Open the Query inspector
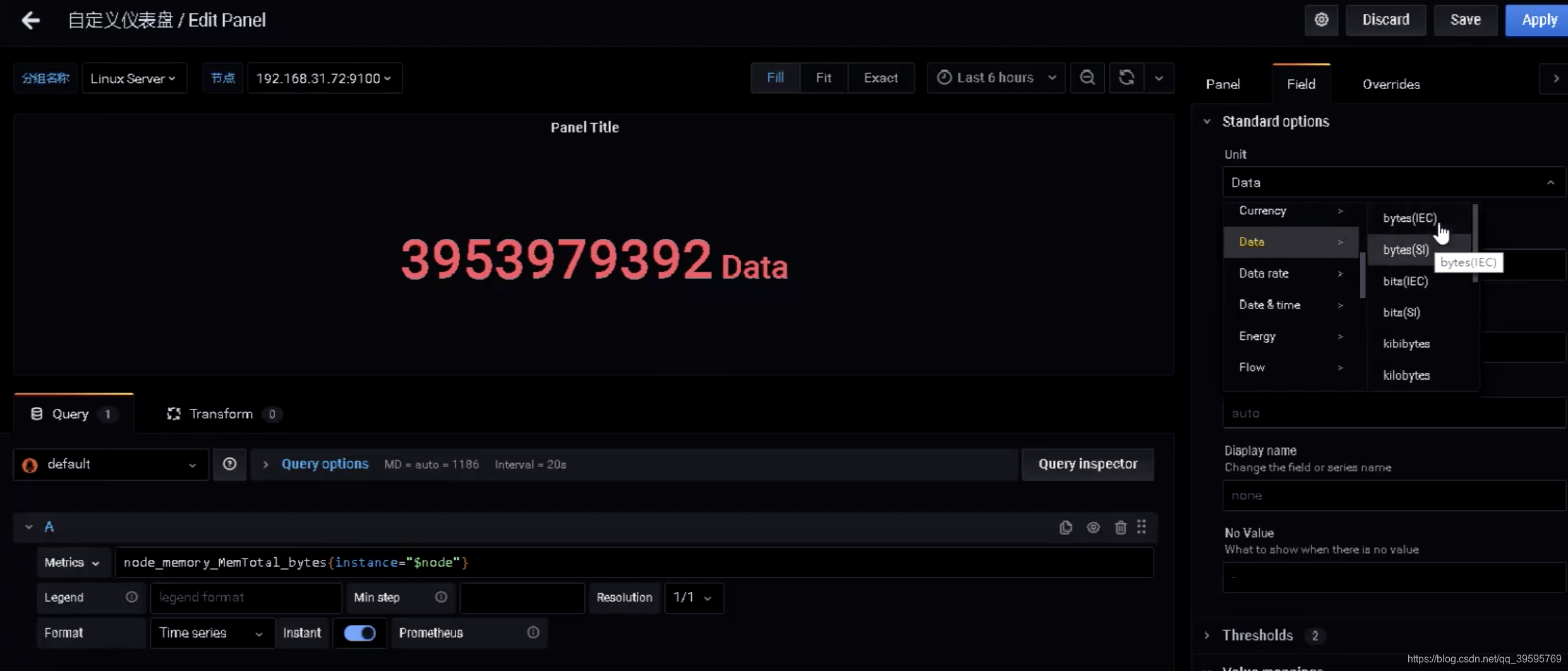 pos(1088,464)
